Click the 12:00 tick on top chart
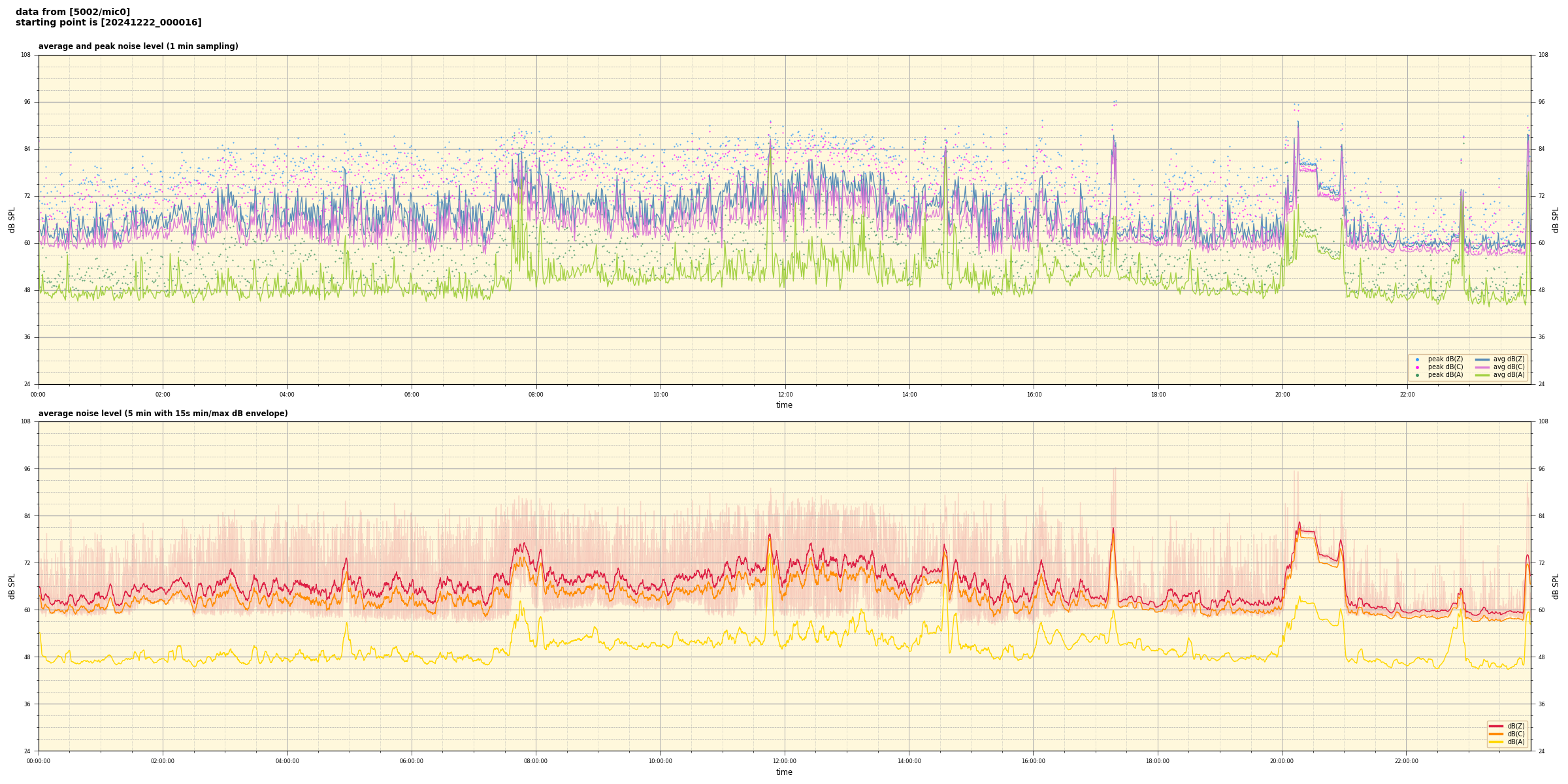 coord(785,395)
